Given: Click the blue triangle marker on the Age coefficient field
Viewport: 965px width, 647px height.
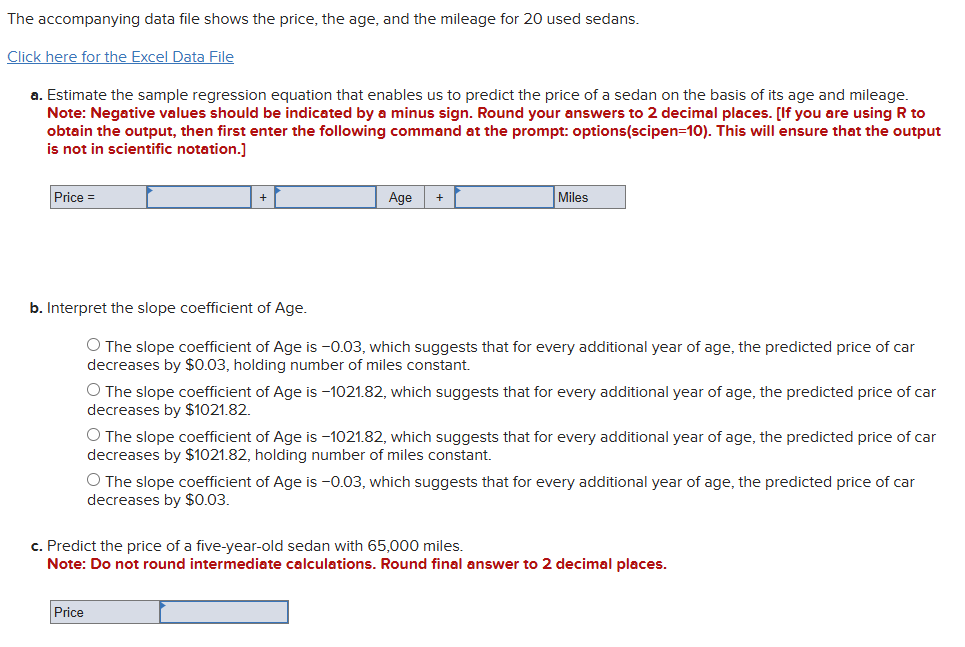Looking at the screenshot, I should (x=277, y=189).
